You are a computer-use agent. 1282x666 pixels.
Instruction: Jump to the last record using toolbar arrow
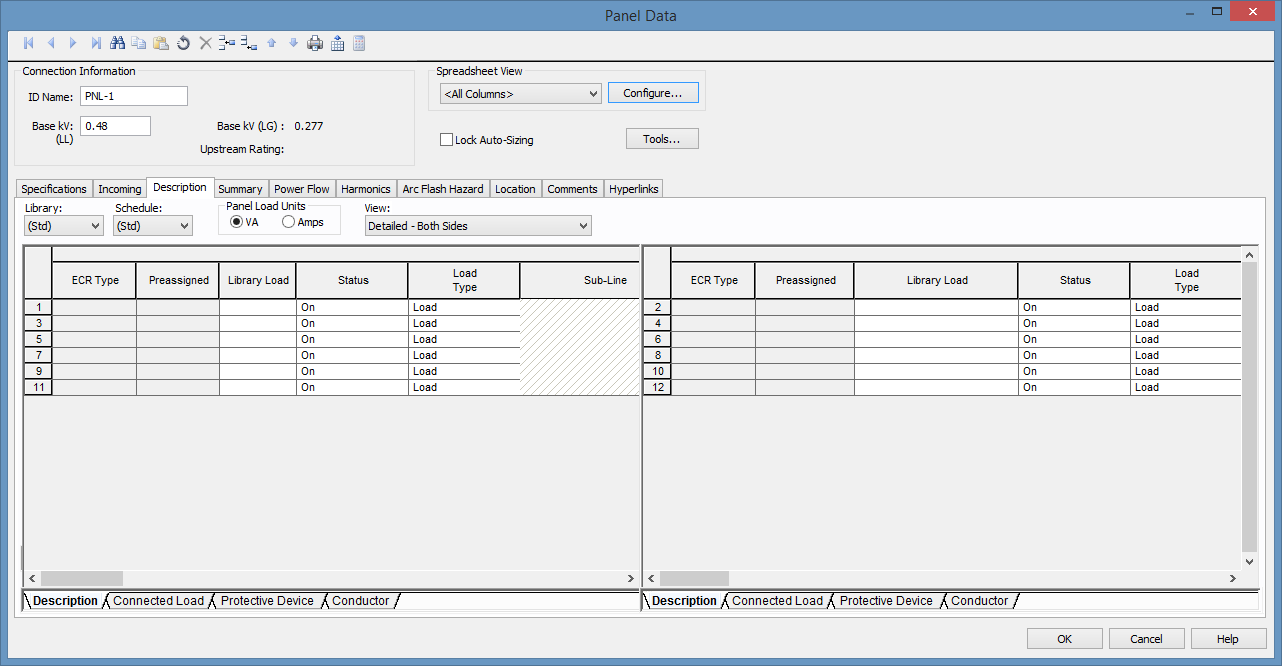pyautogui.click(x=95, y=43)
